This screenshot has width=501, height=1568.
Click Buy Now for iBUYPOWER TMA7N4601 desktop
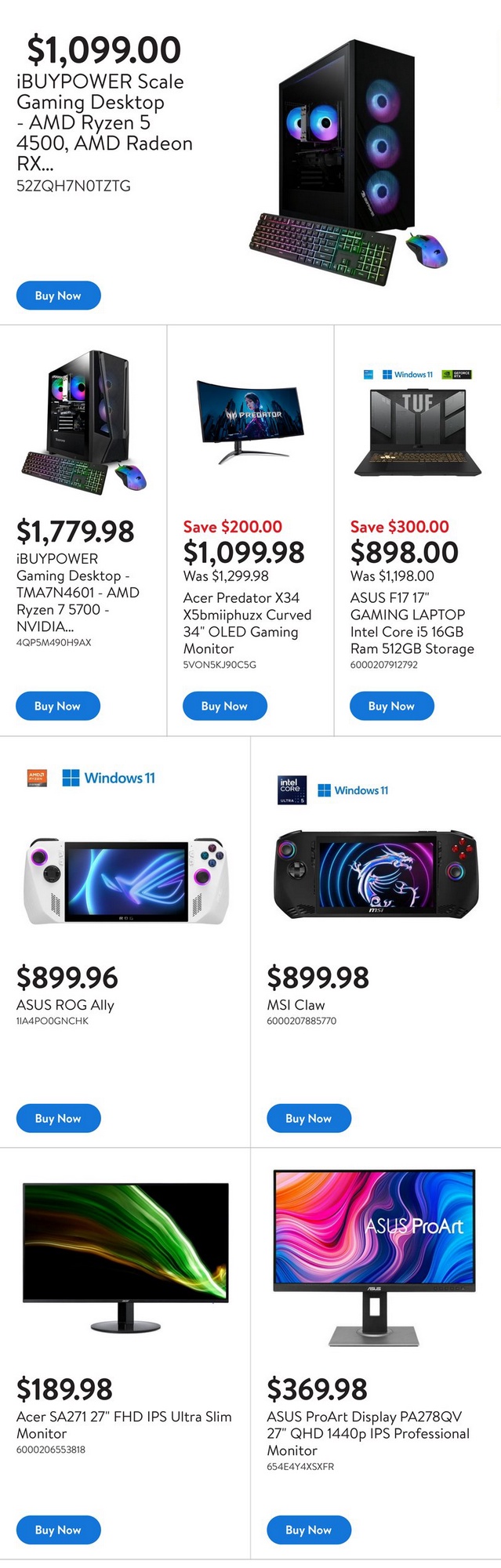click(x=57, y=706)
